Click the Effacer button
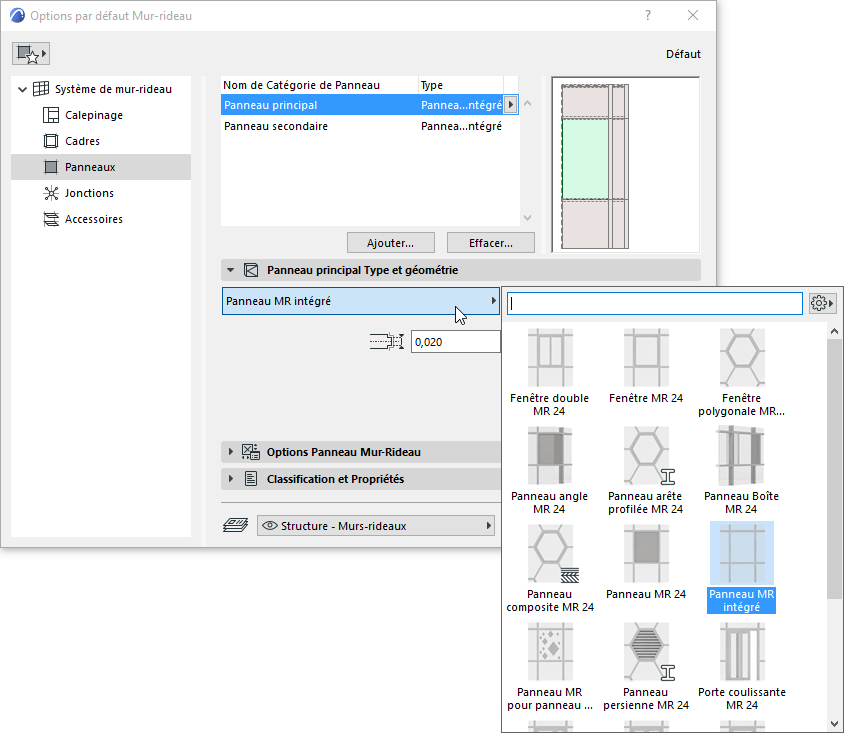 click(x=490, y=242)
